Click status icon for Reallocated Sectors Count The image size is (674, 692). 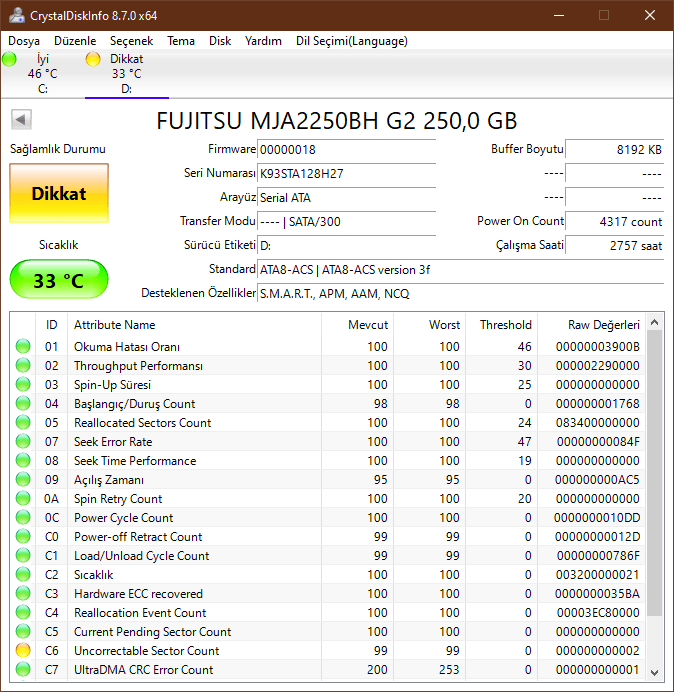pyautogui.click(x=23, y=422)
